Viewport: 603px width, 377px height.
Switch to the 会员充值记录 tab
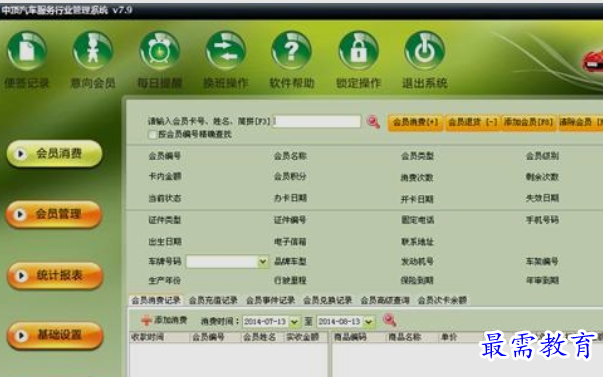[213, 300]
